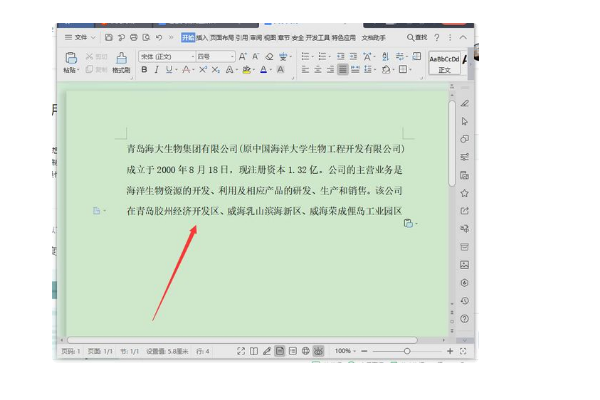Click the Decrease Font Size icon
Screen dimensions: 600x400
[256, 57]
